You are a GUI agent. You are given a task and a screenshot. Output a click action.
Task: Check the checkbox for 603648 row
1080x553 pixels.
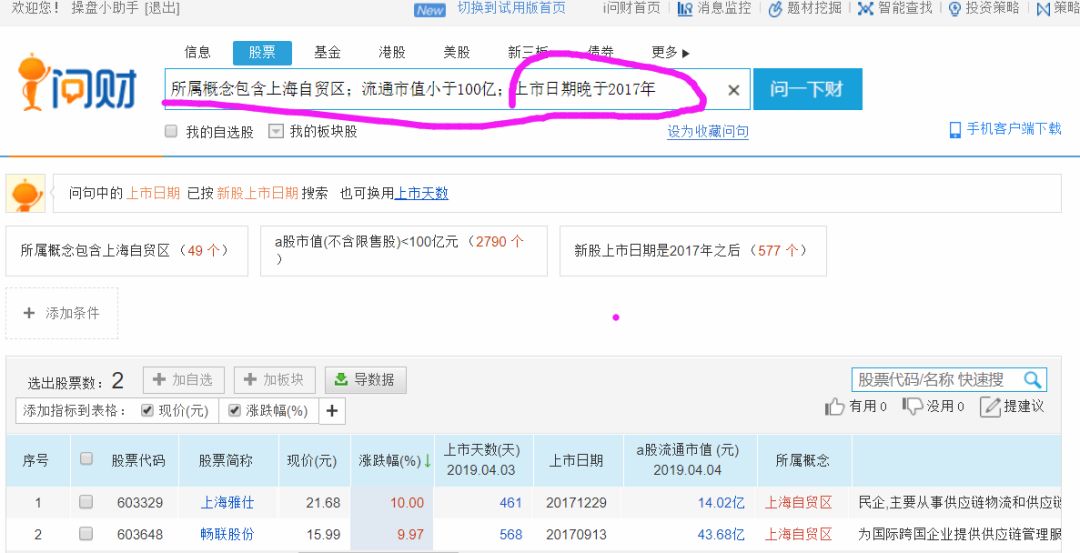(85, 533)
